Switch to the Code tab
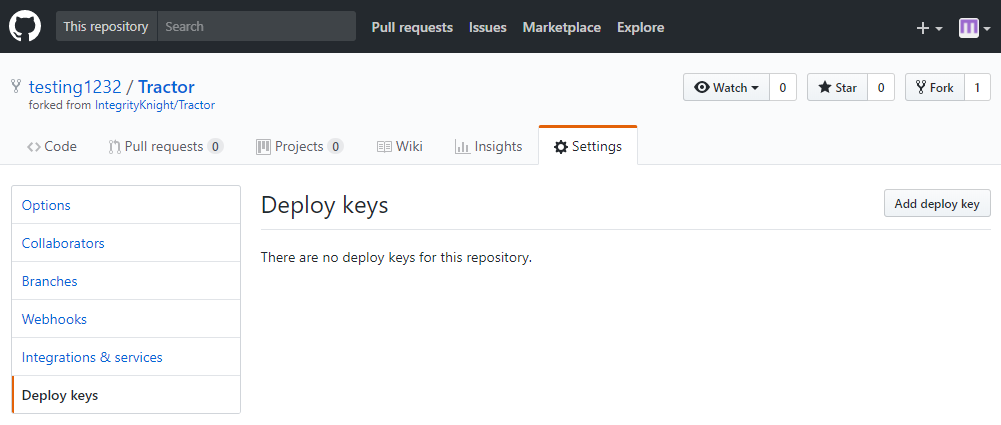This screenshot has width=1001, height=425. coord(52,146)
